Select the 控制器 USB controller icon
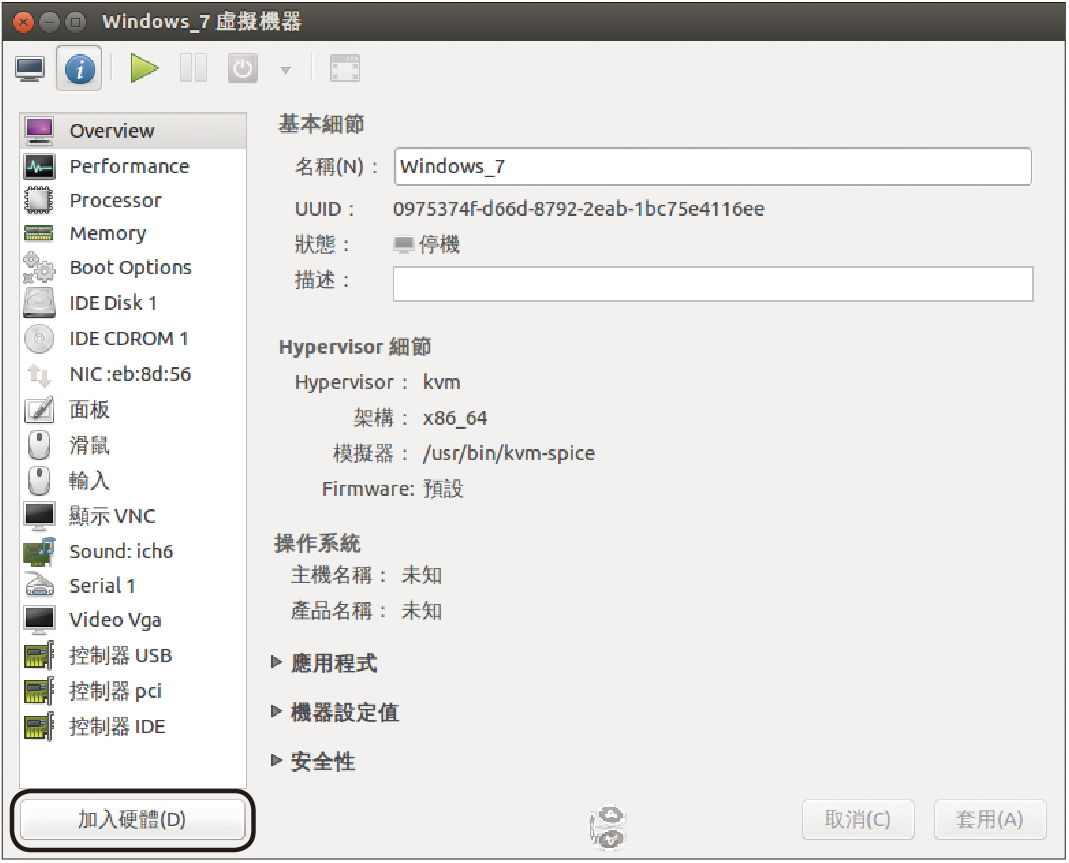Image resolution: width=1069 pixels, height=863 pixels. [x=39, y=656]
